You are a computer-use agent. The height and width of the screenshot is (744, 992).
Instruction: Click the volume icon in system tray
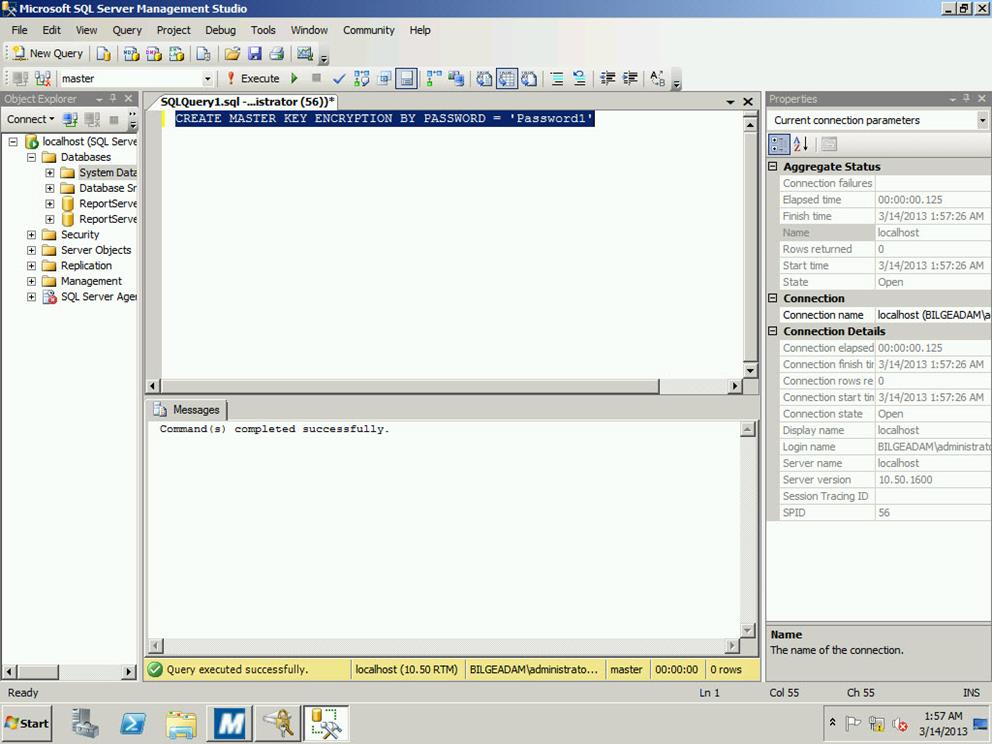899,723
